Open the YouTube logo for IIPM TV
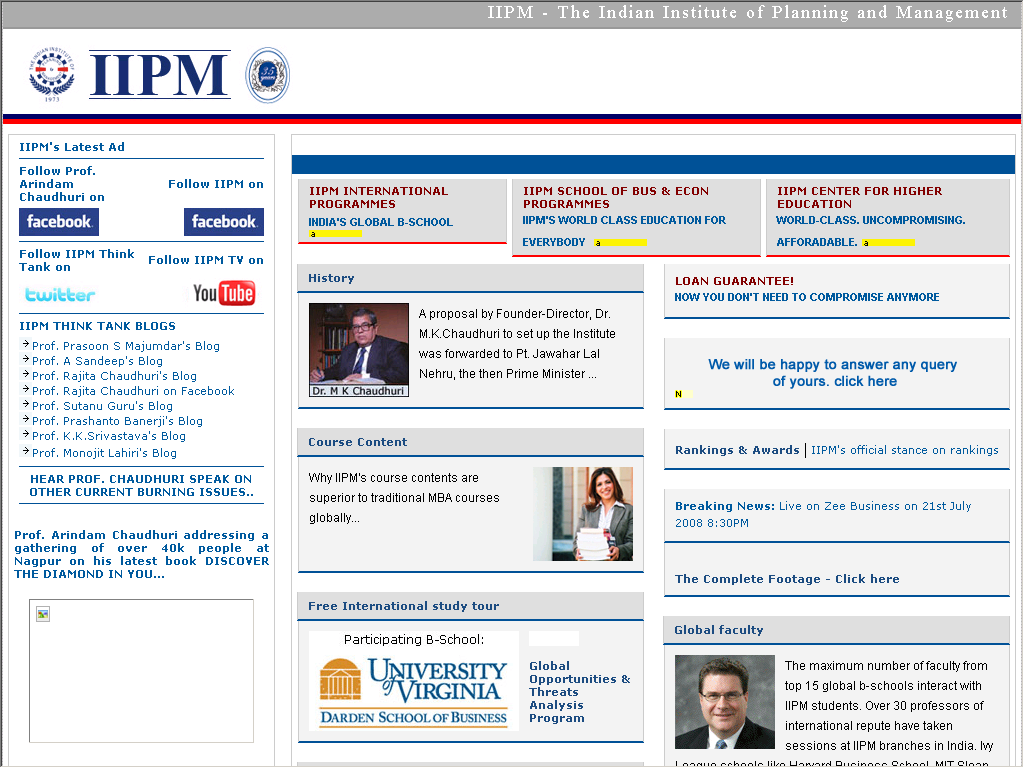 click(224, 293)
